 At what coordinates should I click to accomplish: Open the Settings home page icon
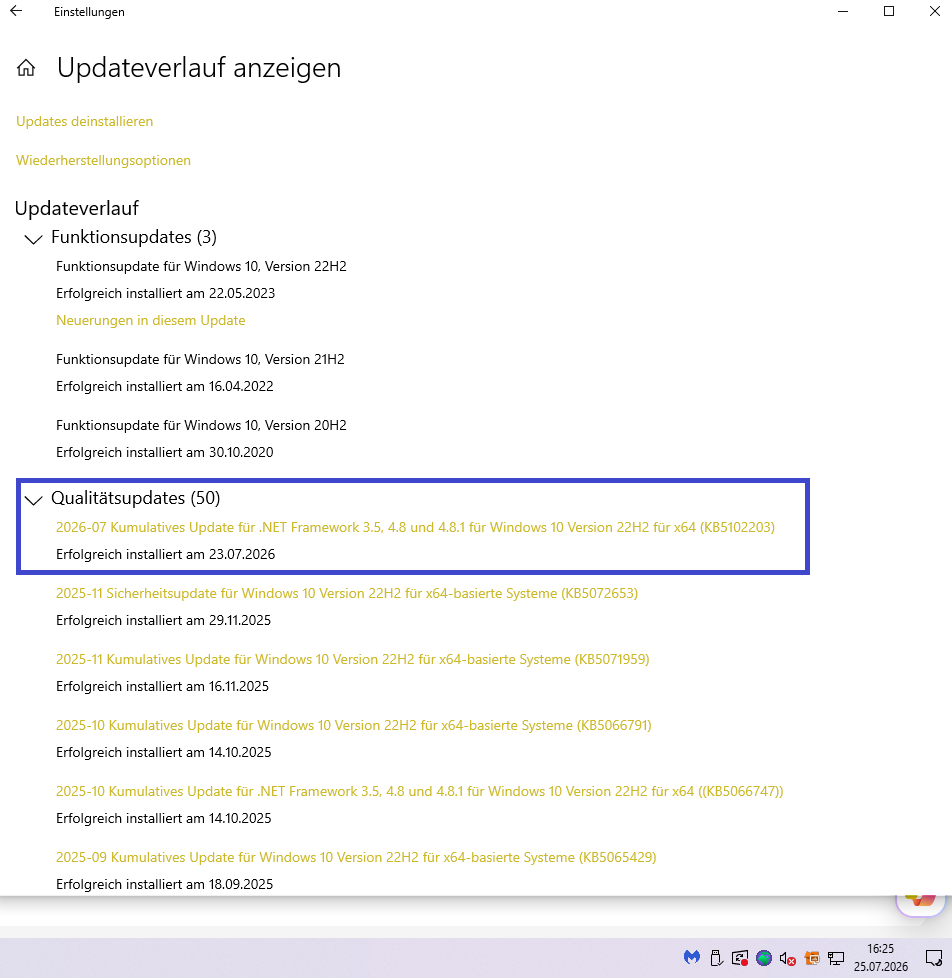coord(26,68)
